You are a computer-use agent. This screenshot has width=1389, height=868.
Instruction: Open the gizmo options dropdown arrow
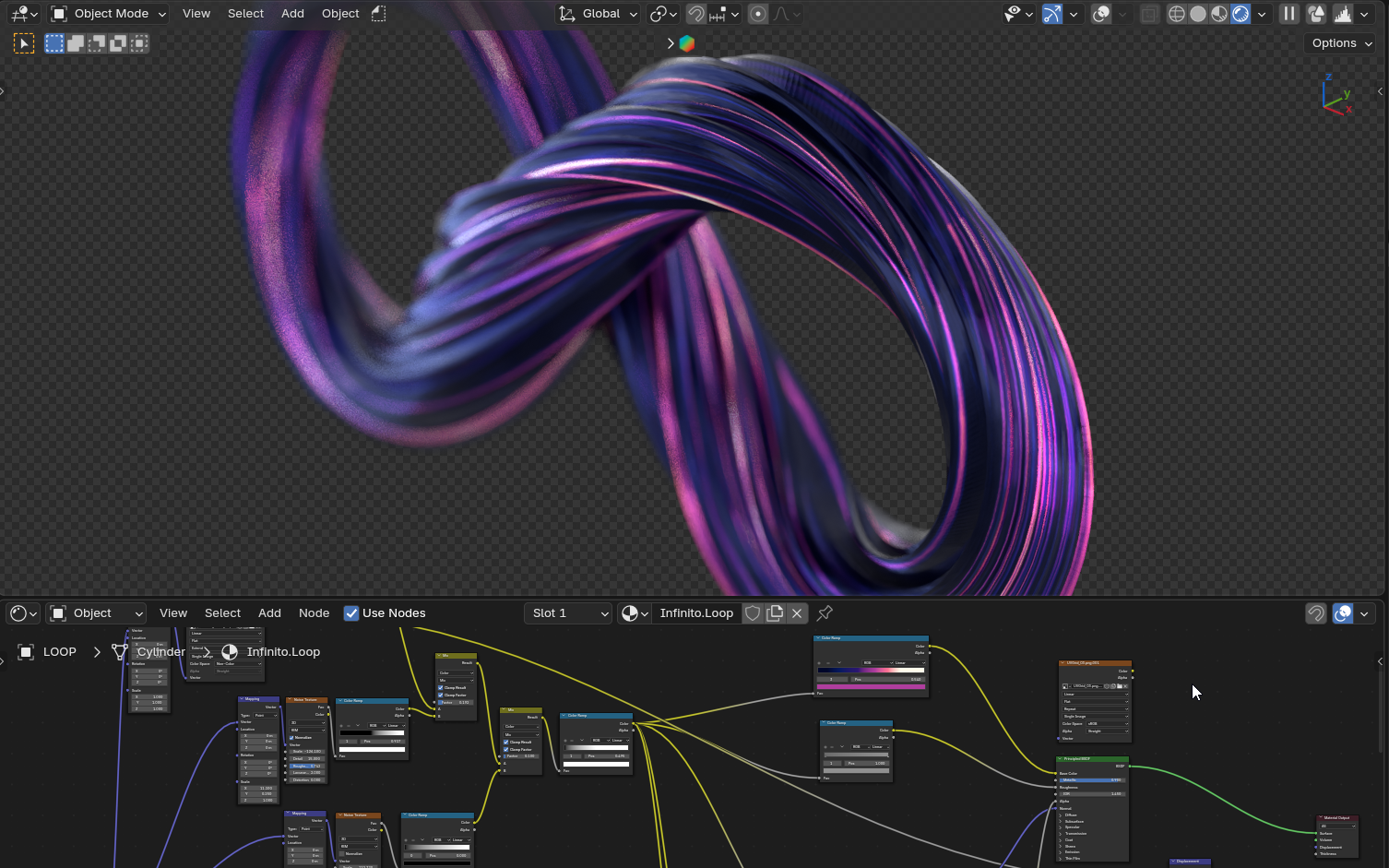(1073, 14)
